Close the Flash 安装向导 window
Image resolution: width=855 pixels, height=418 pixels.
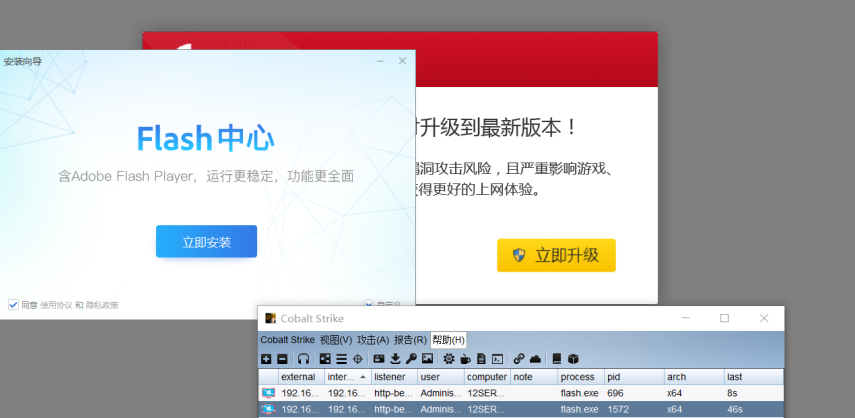402,61
